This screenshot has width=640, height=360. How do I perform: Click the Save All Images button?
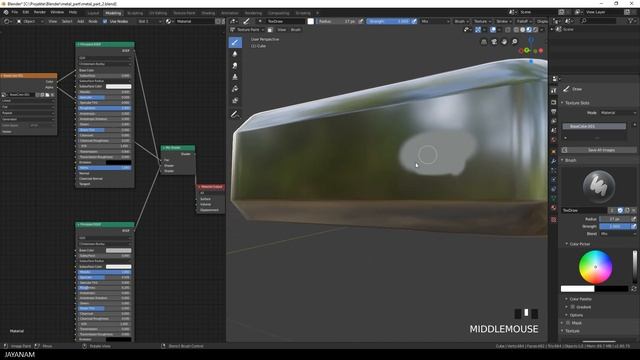pos(601,150)
